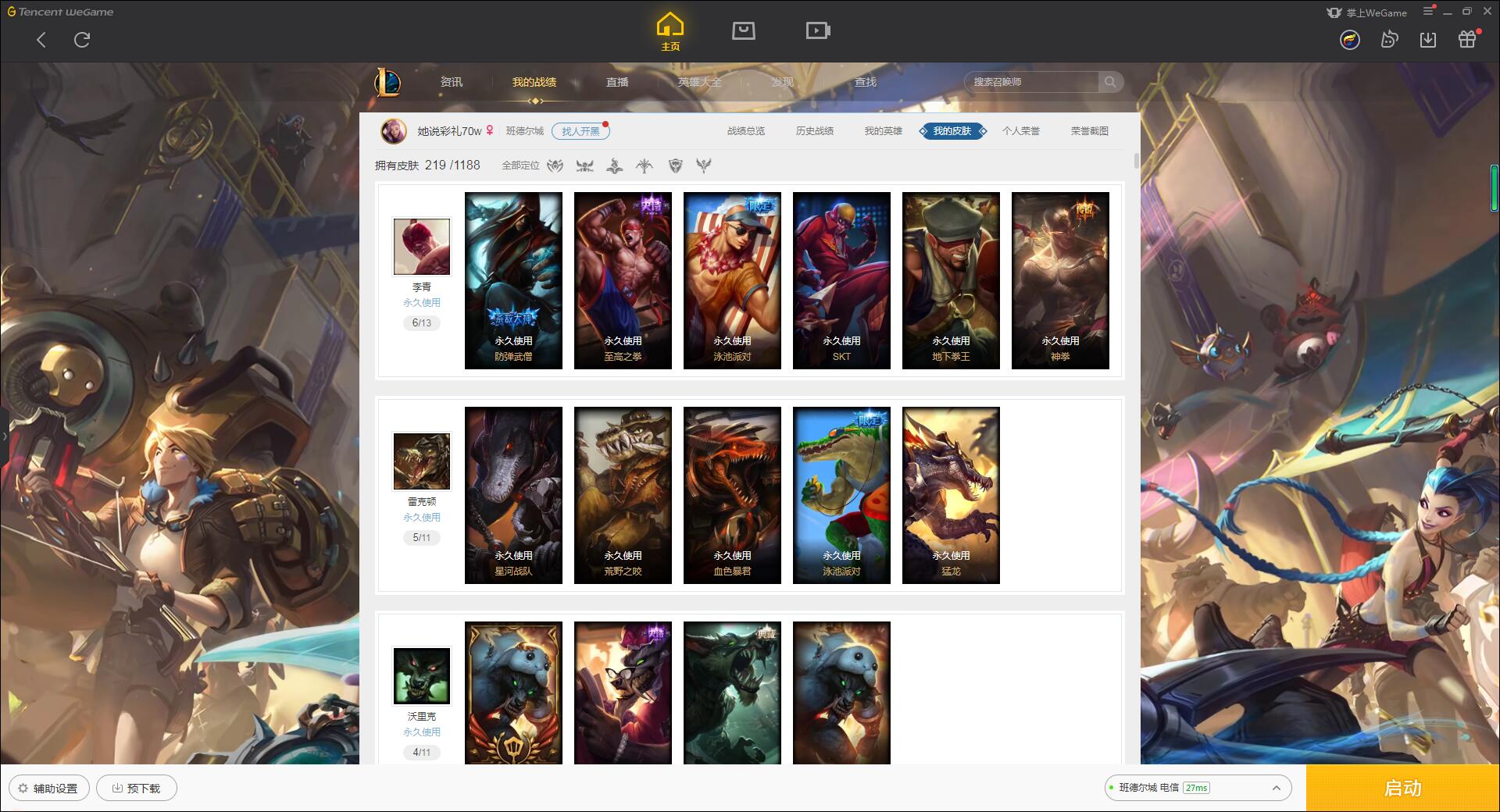Viewport: 1500px width, 812px height.
Task: Filter by the bow marksman role icon
Action: click(x=645, y=166)
